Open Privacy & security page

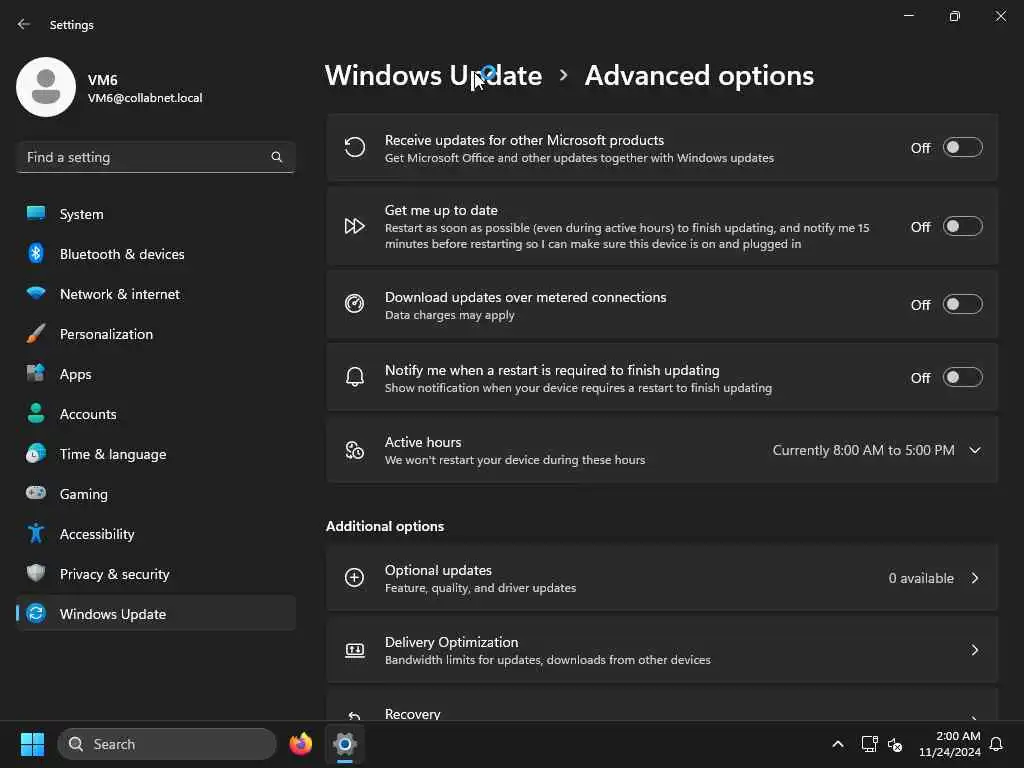click(155, 573)
